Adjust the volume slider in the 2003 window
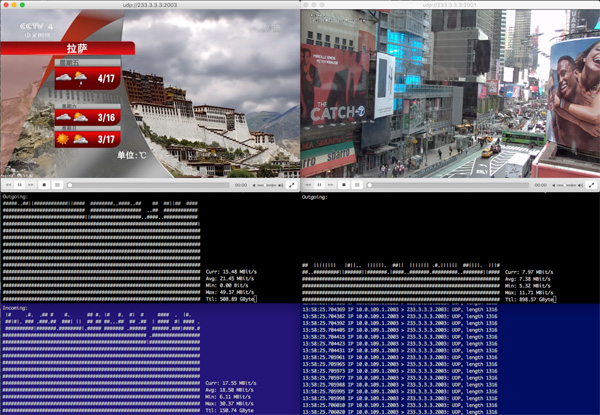 coord(266,185)
